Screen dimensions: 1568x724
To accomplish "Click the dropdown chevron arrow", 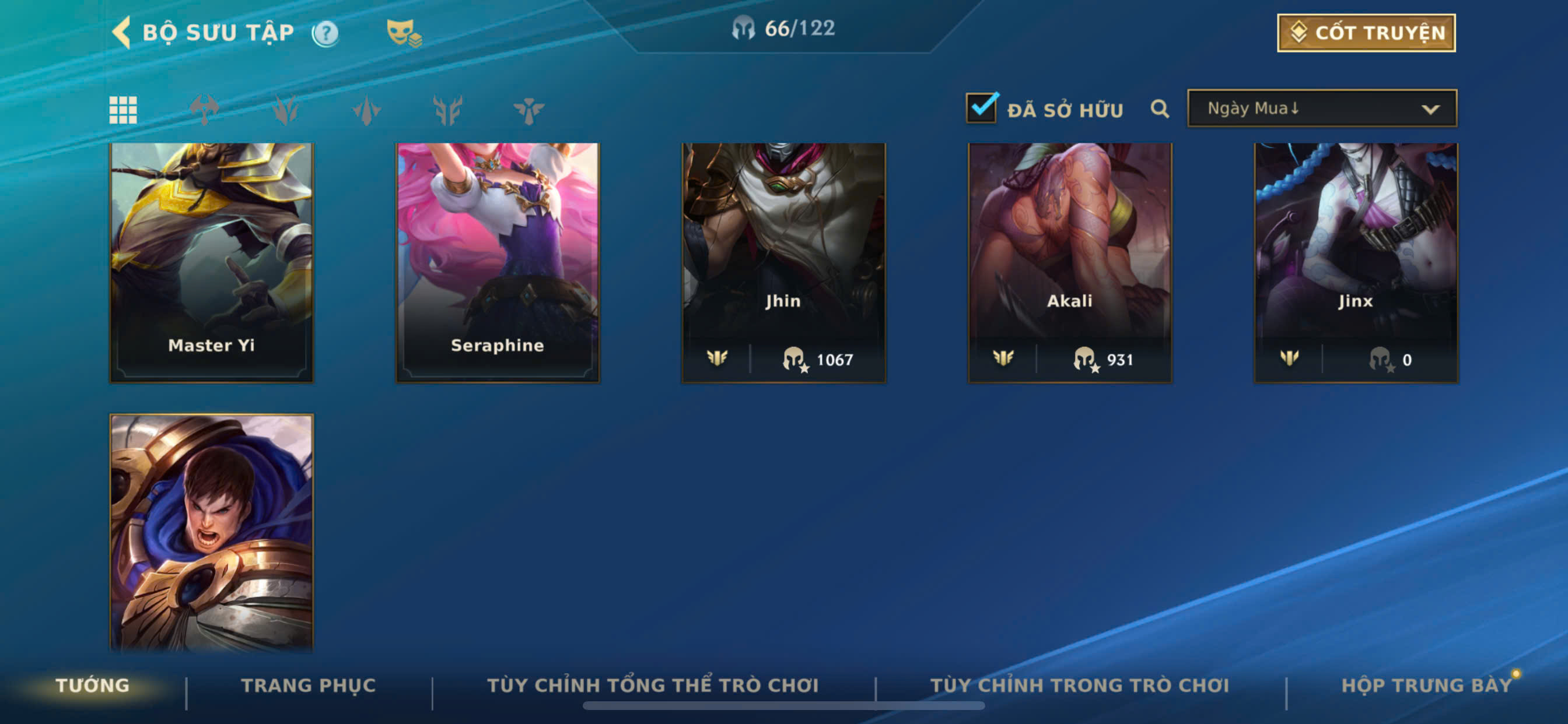I will click(x=1430, y=110).
